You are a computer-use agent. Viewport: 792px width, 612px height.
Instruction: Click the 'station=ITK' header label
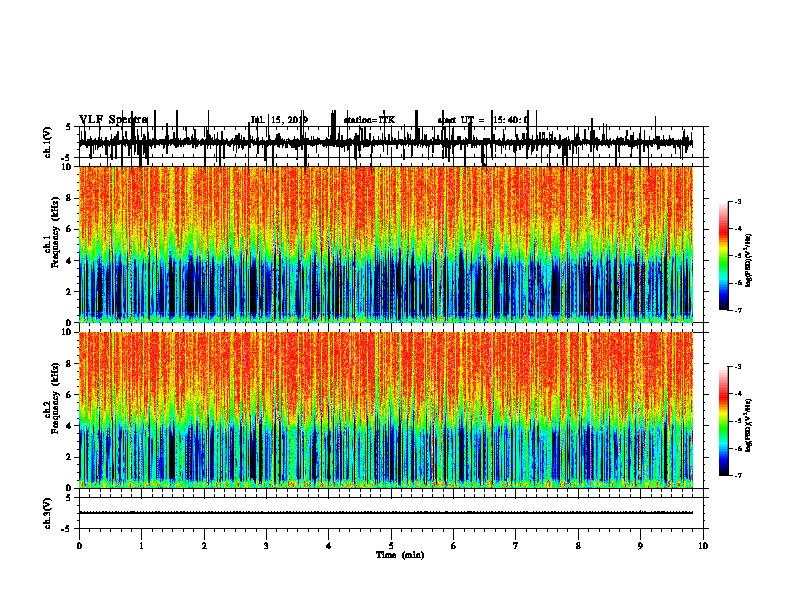[369, 120]
